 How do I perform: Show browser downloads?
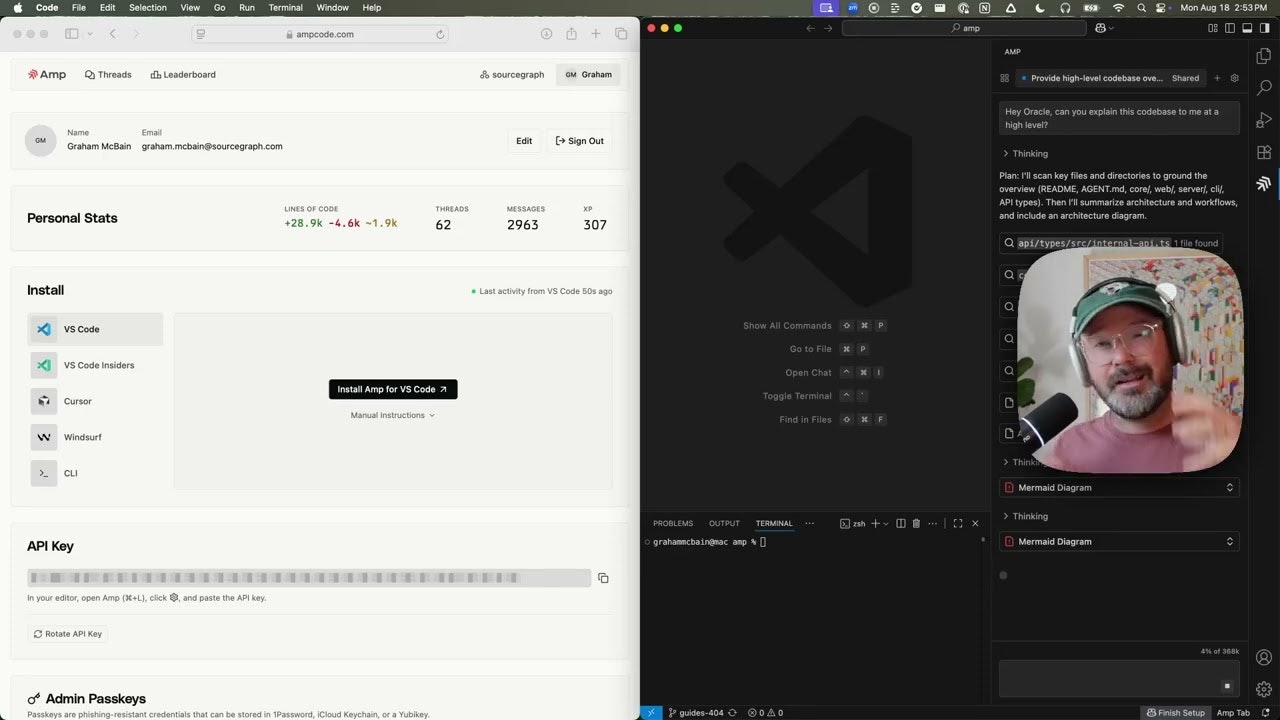[546, 34]
